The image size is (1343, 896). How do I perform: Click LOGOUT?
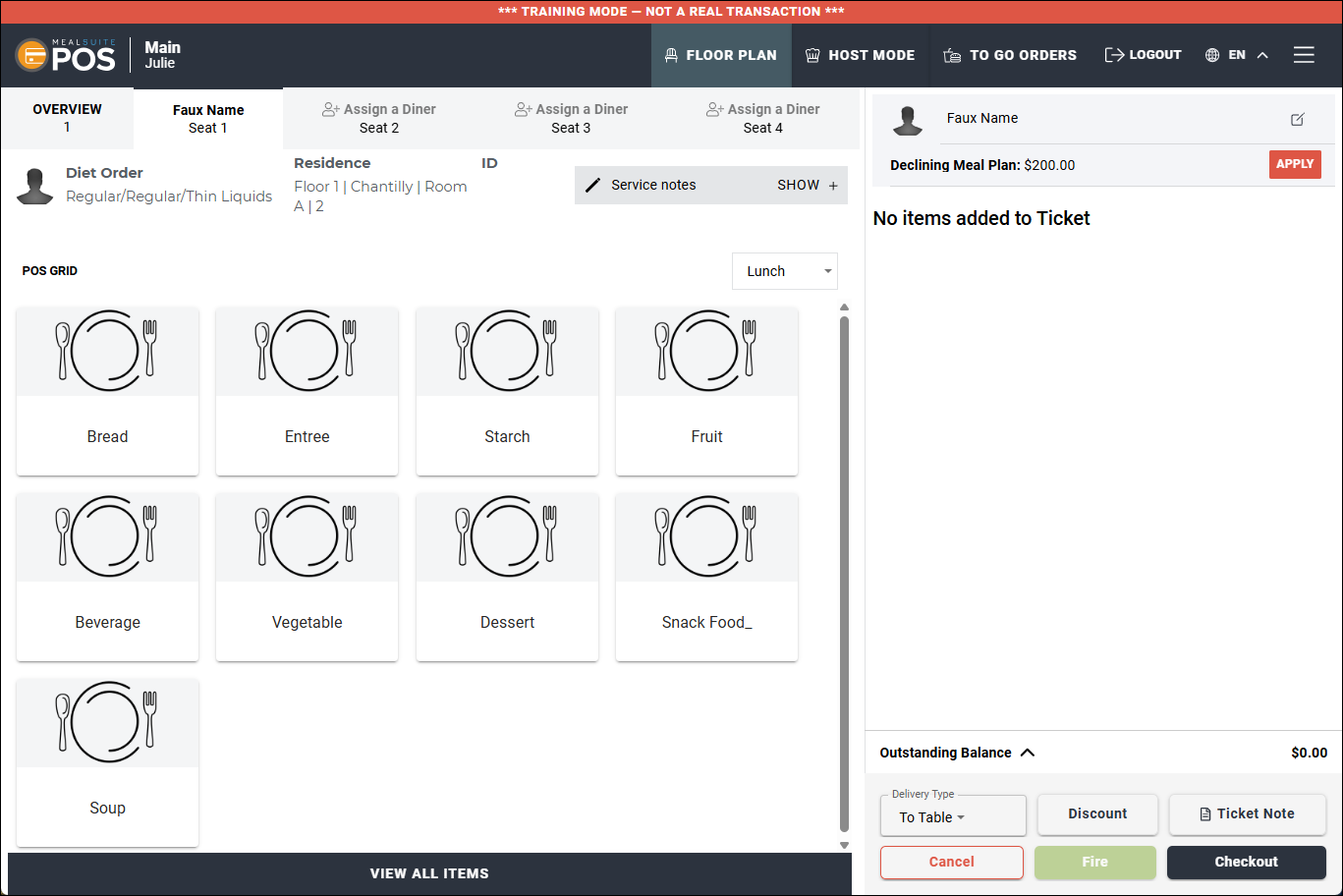coord(1143,55)
